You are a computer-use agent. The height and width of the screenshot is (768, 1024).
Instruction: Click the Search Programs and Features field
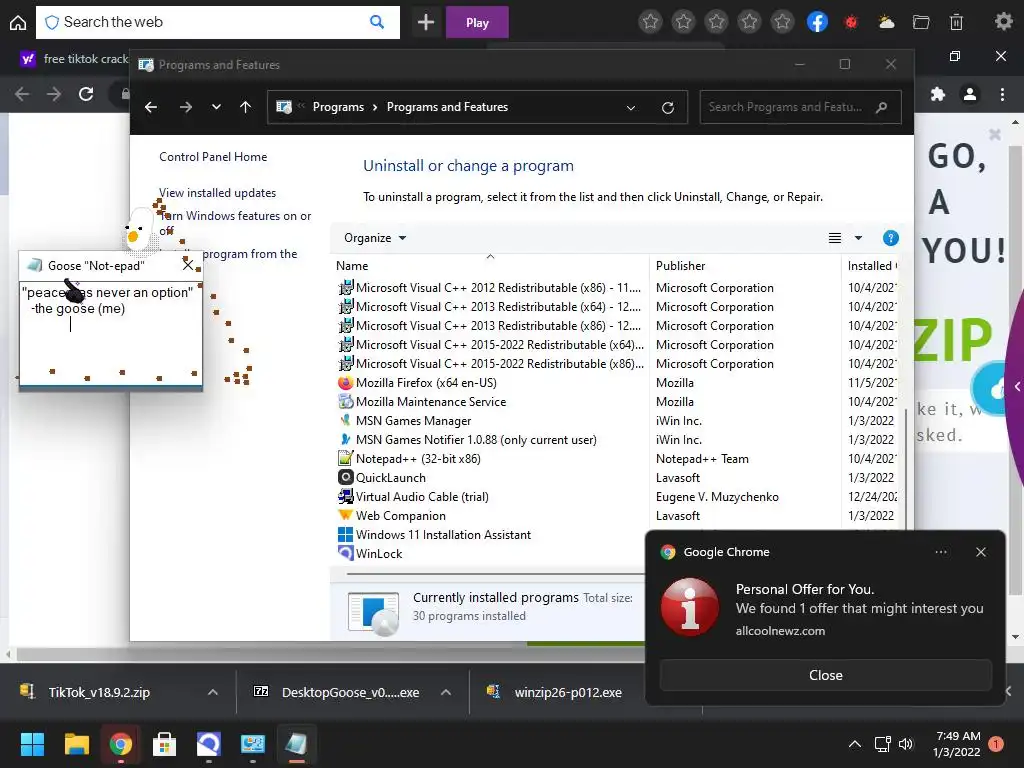click(800, 107)
